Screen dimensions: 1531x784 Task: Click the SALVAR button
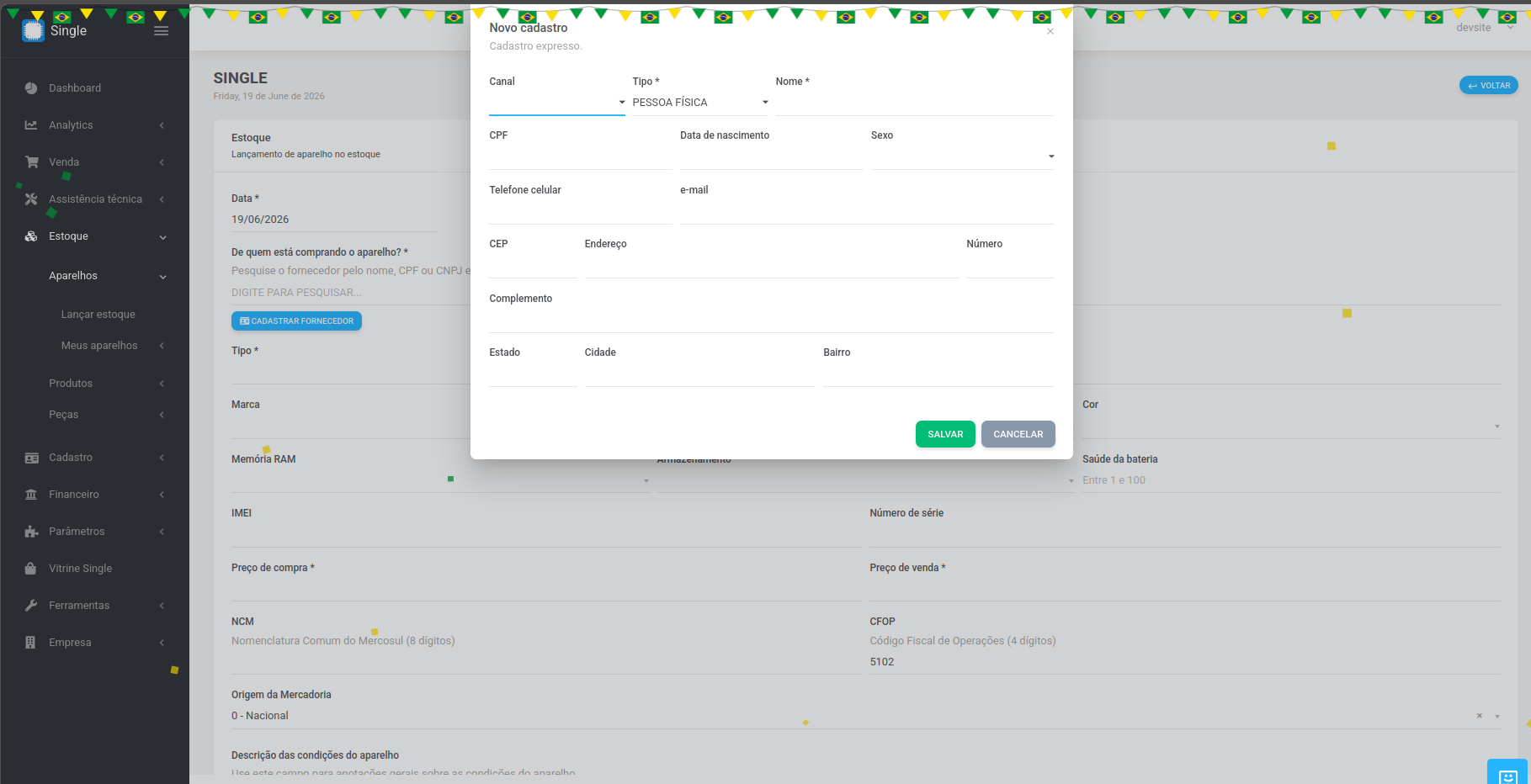click(x=945, y=434)
